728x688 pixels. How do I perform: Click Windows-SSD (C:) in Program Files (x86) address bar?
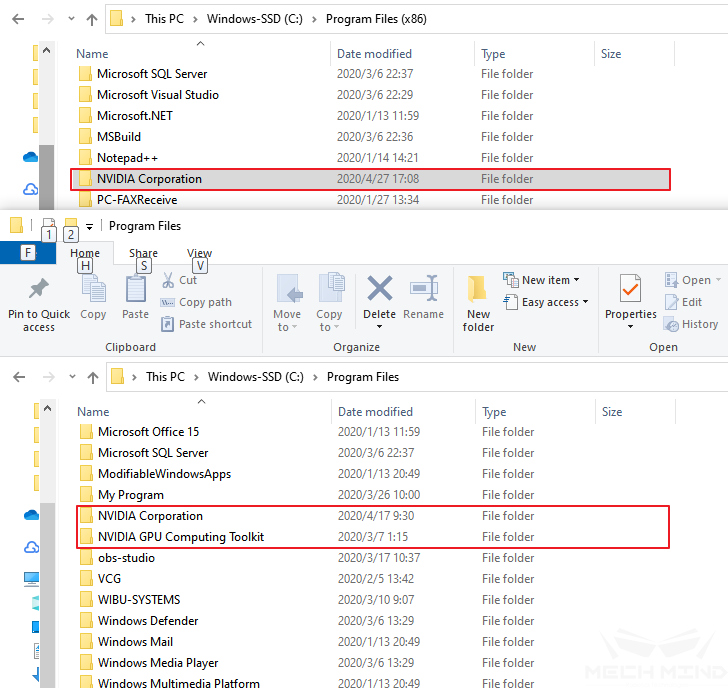(255, 19)
